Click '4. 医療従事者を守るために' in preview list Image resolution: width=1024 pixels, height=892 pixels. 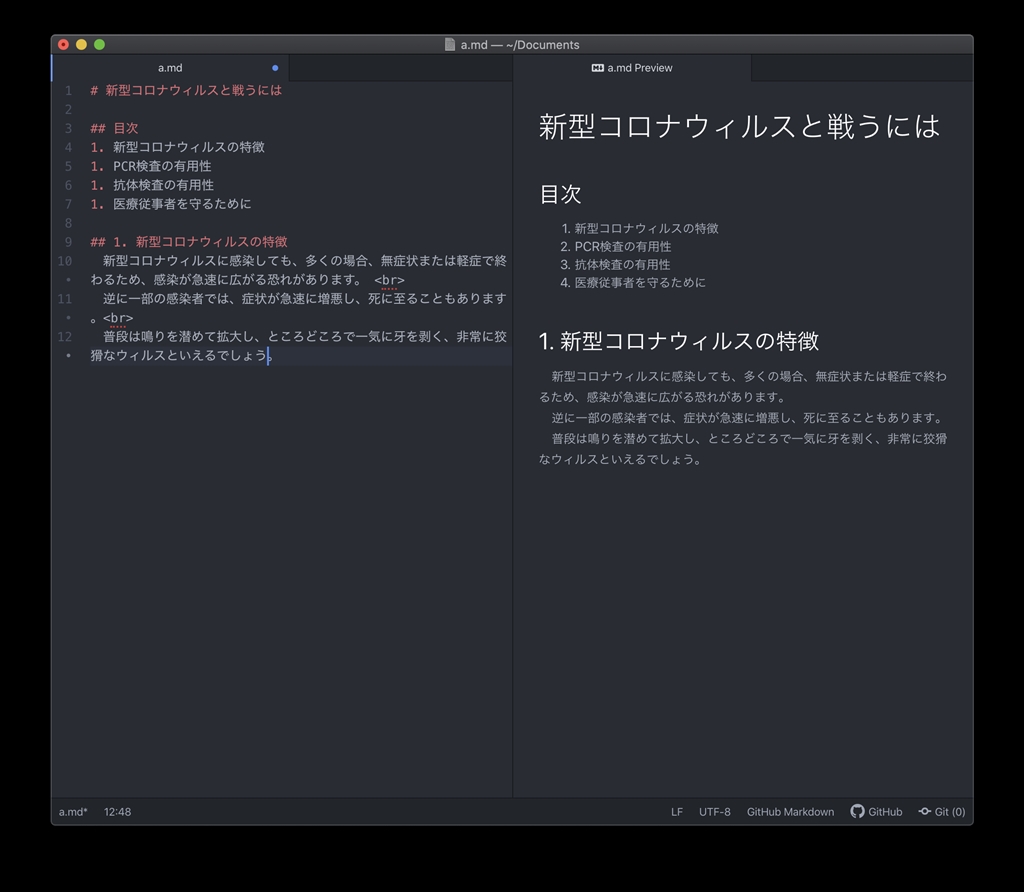point(633,283)
